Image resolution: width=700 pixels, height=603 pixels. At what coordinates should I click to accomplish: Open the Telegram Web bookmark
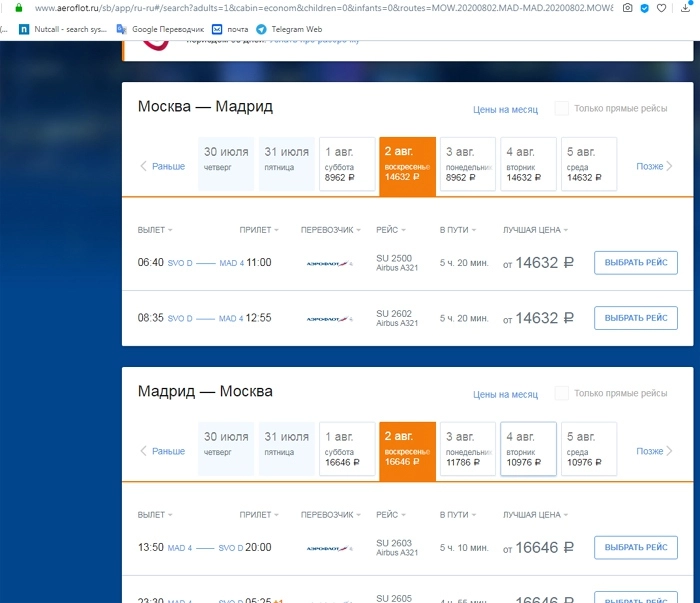coord(289,30)
